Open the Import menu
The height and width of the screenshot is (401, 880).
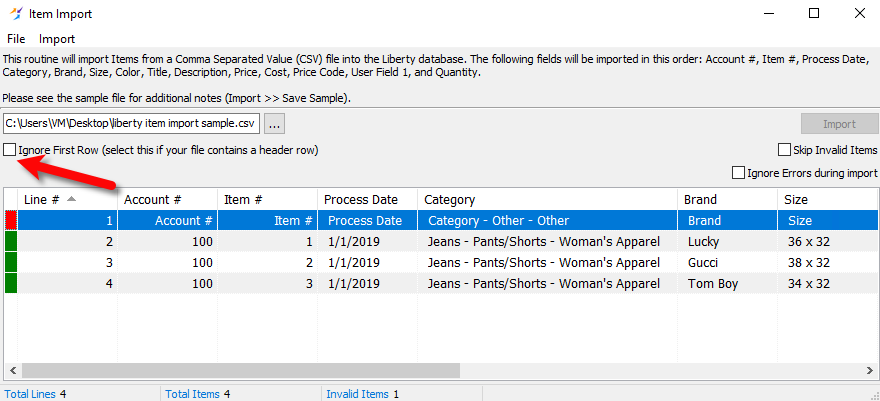coord(57,39)
